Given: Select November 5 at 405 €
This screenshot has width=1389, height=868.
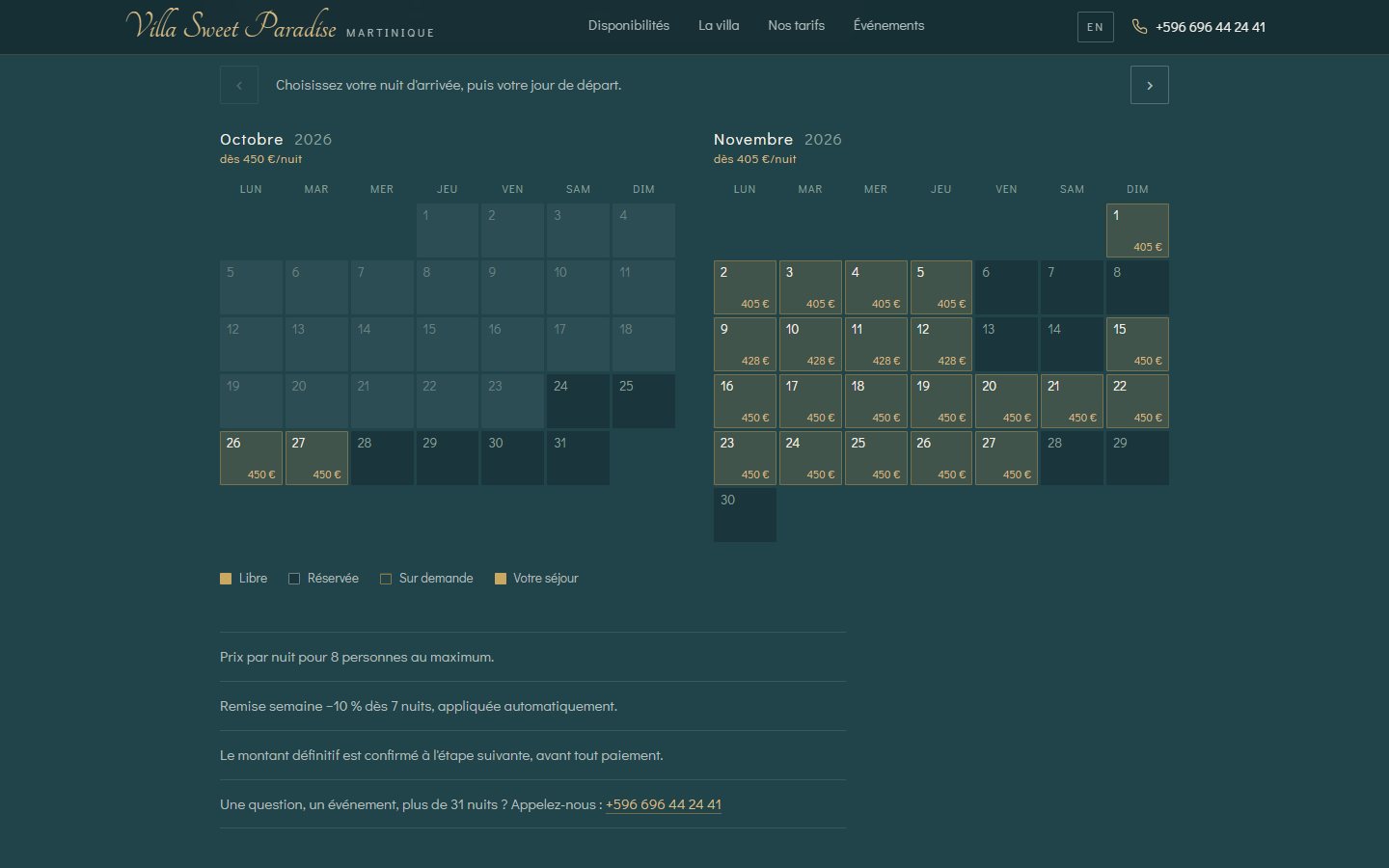Looking at the screenshot, I should pyautogui.click(x=941, y=287).
